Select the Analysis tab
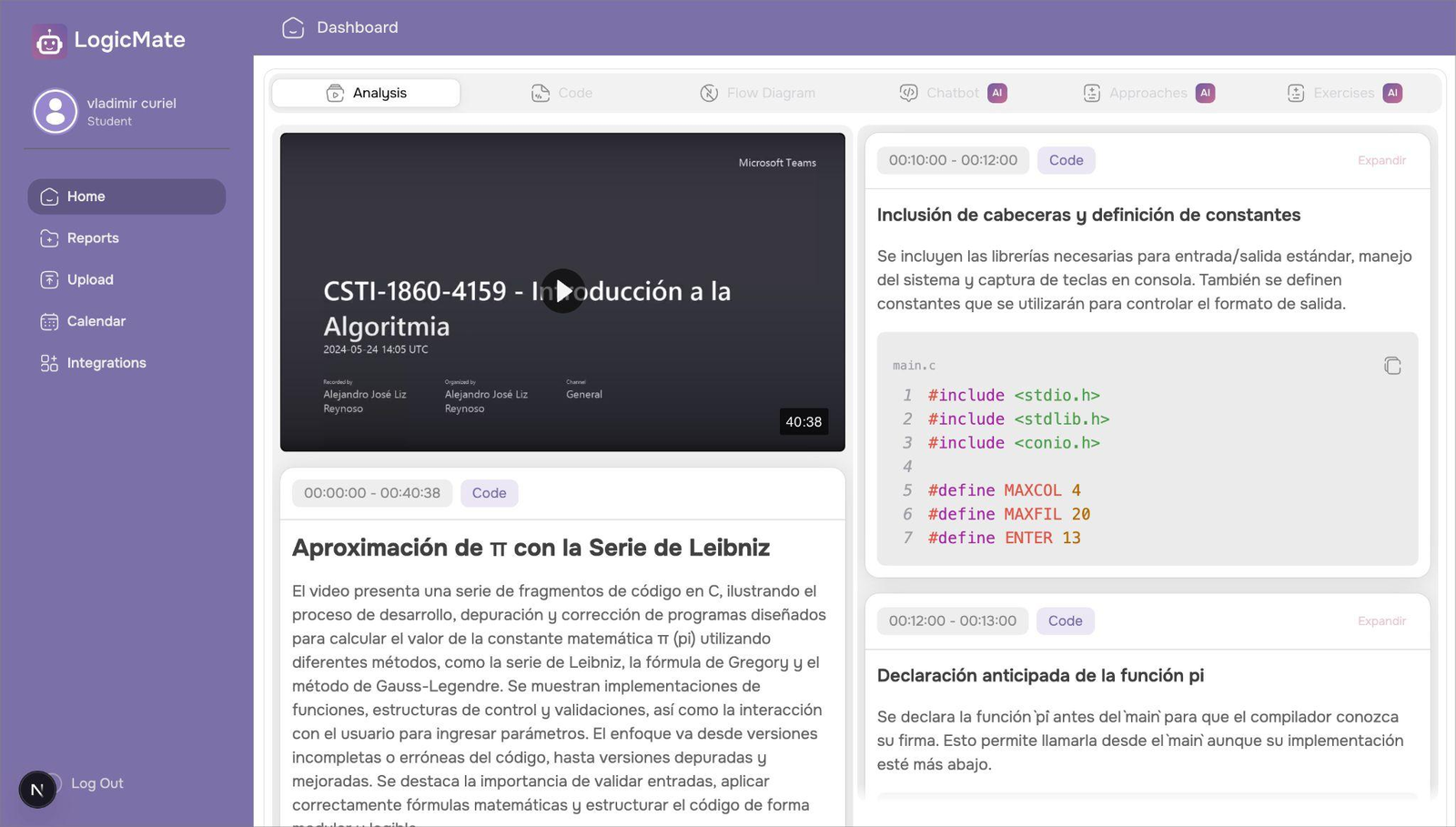Viewport: 1456px width, 827px height. click(366, 93)
